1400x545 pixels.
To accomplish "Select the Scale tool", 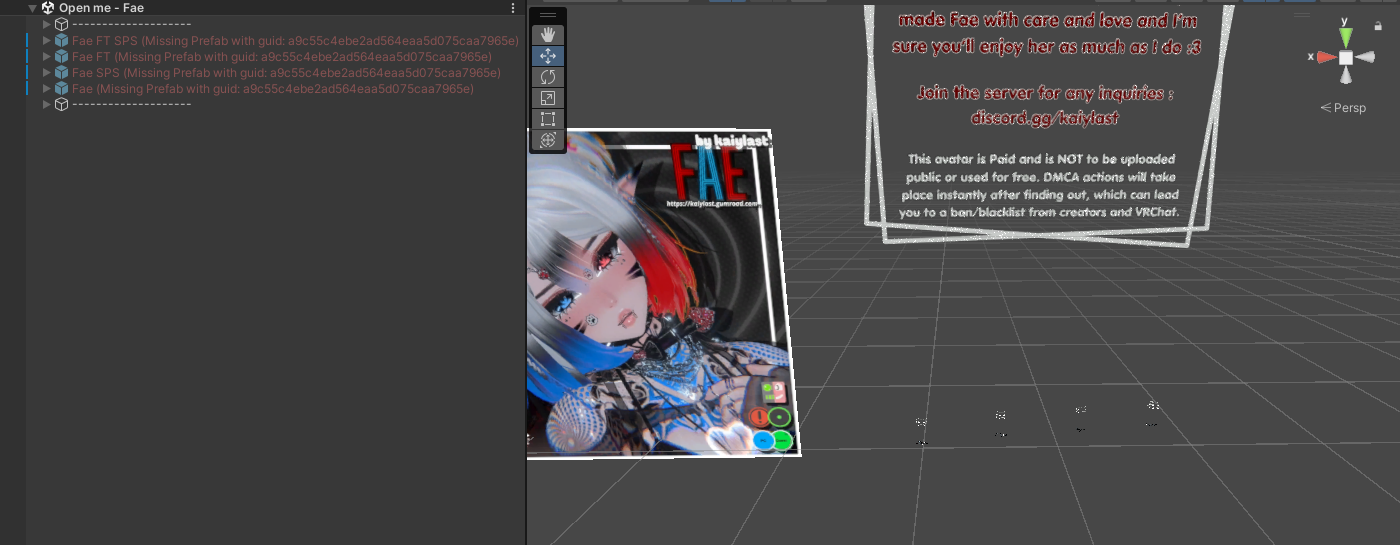I will (x=548, y=98).
